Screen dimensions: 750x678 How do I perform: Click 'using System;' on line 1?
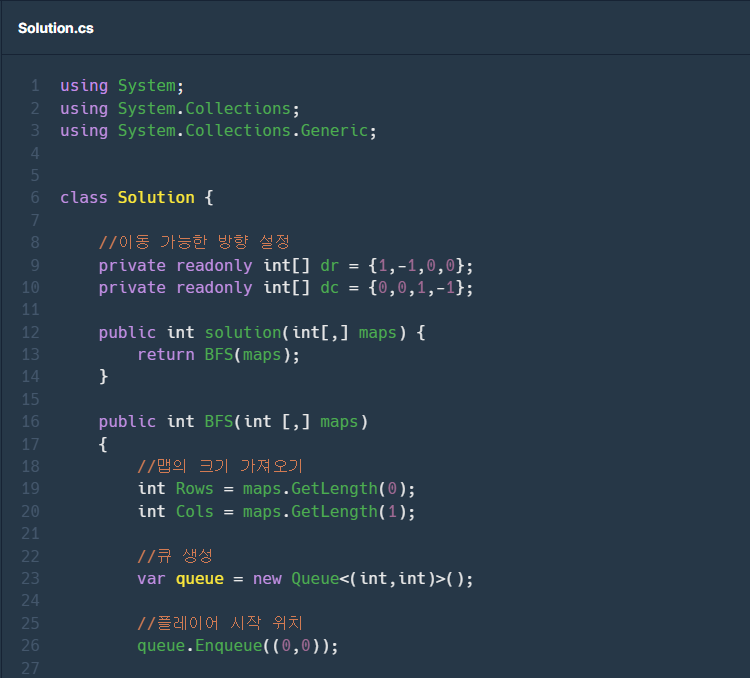coord(122,86)
